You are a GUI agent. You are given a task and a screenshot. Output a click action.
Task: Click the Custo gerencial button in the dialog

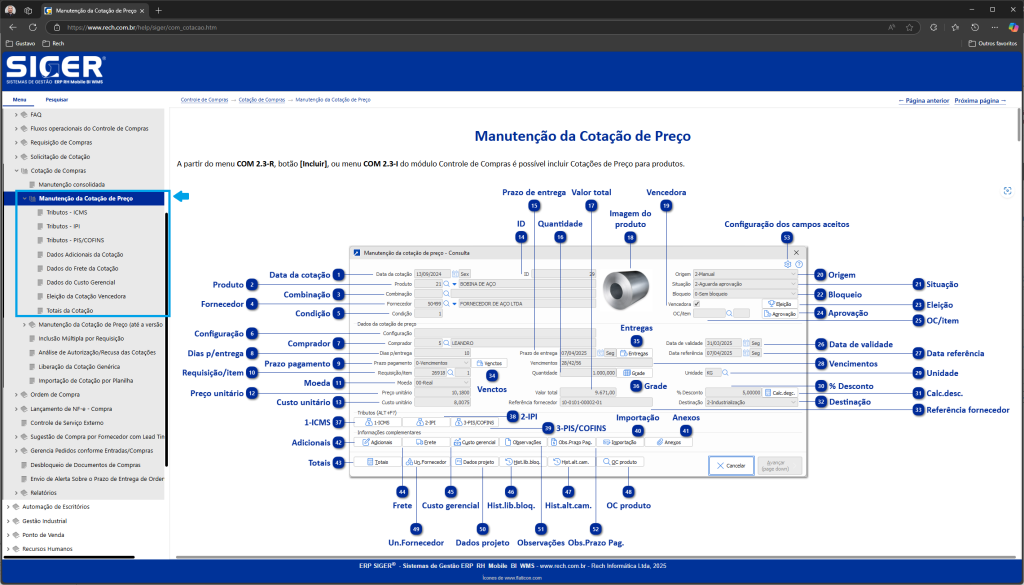pos(475,442)
